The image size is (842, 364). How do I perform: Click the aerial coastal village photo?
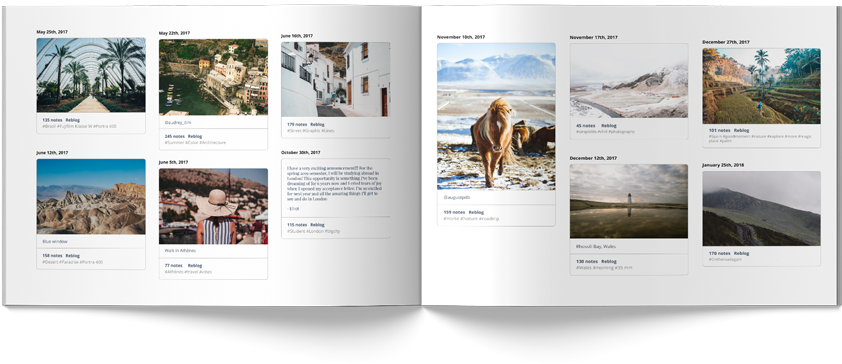click(x=213, y=77)
